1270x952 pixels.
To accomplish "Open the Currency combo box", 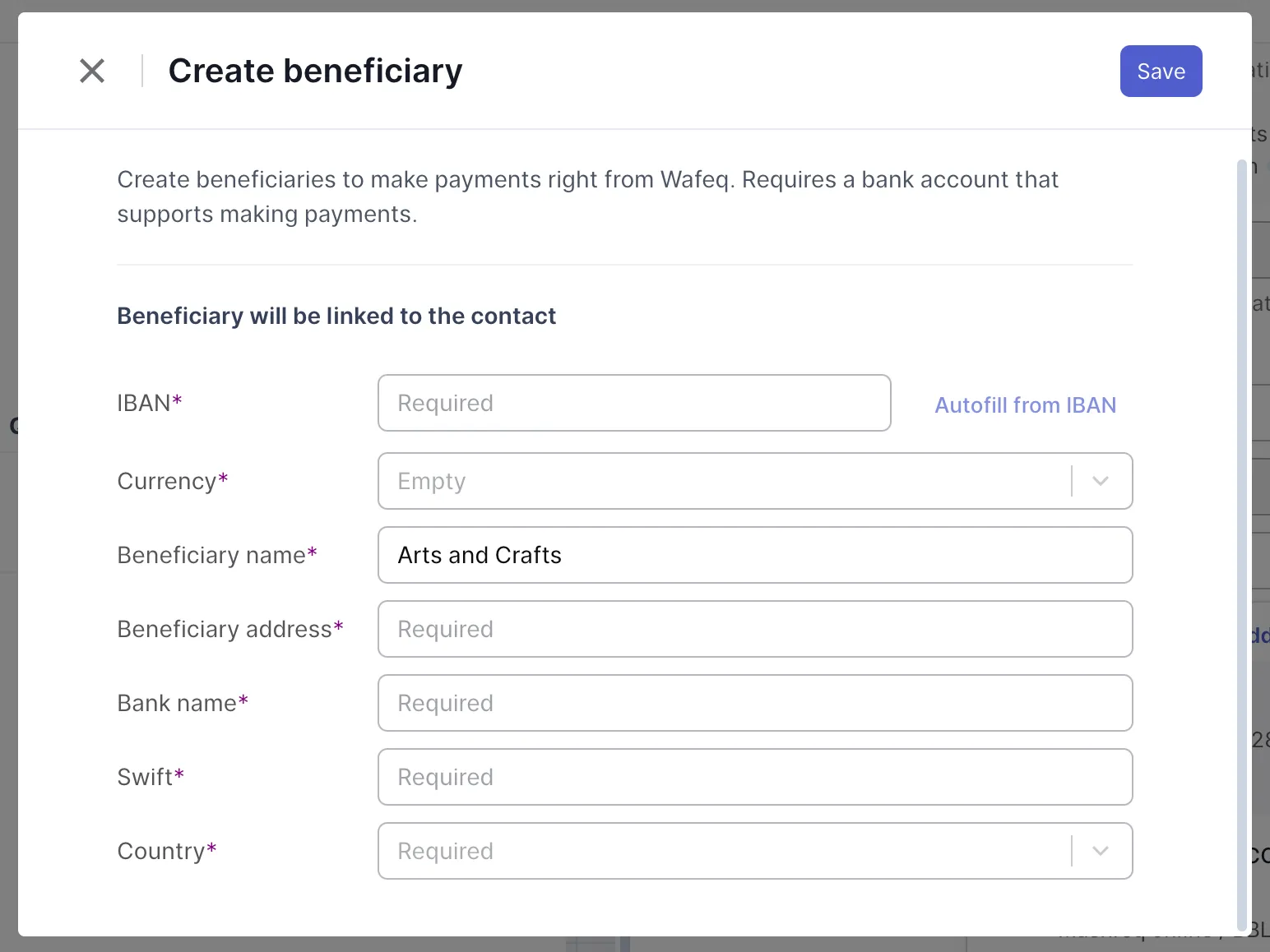I will click(x=724, y=481).
